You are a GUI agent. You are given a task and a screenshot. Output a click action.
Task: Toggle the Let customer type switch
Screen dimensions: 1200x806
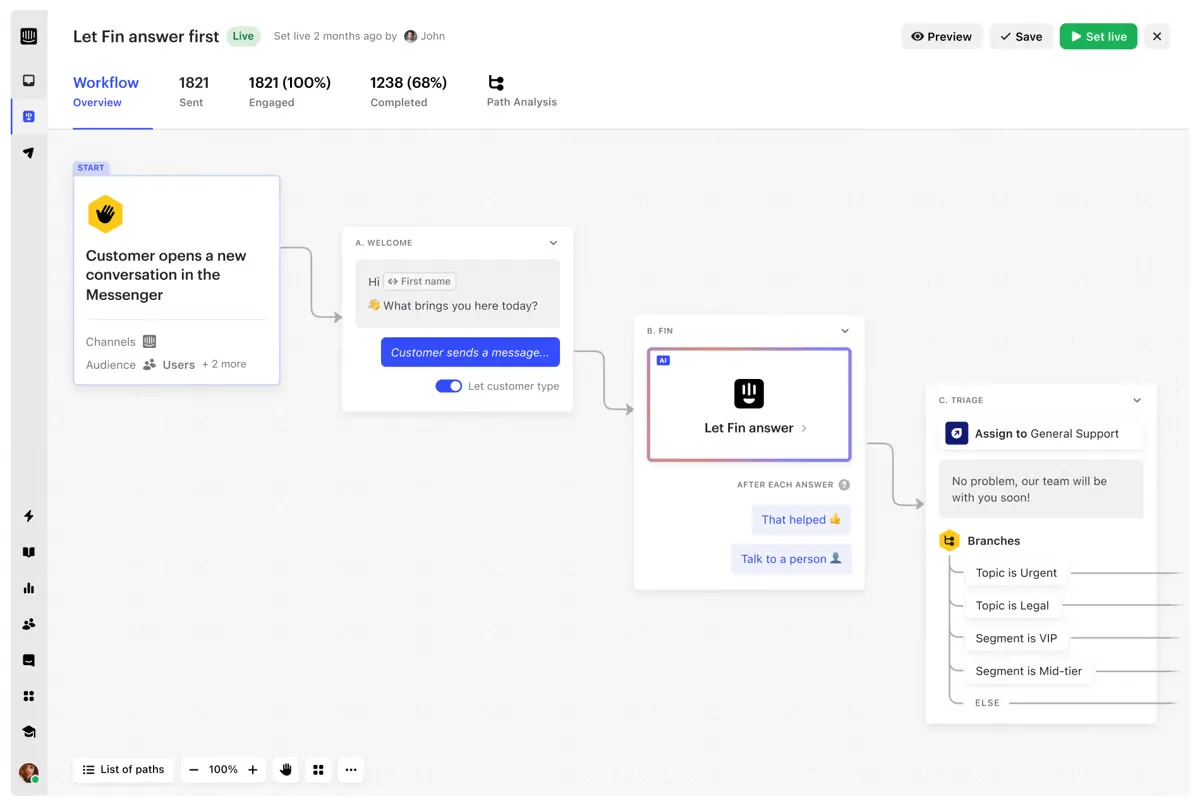448,386
